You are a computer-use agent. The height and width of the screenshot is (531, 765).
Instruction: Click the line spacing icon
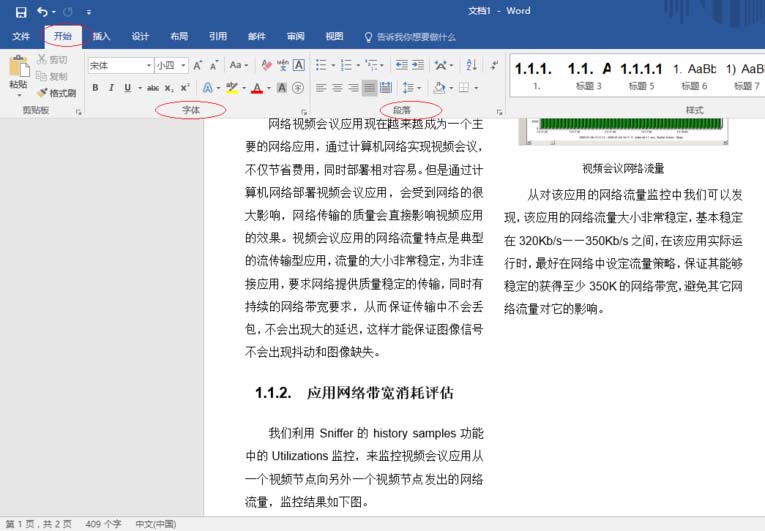tap(408, 88)
